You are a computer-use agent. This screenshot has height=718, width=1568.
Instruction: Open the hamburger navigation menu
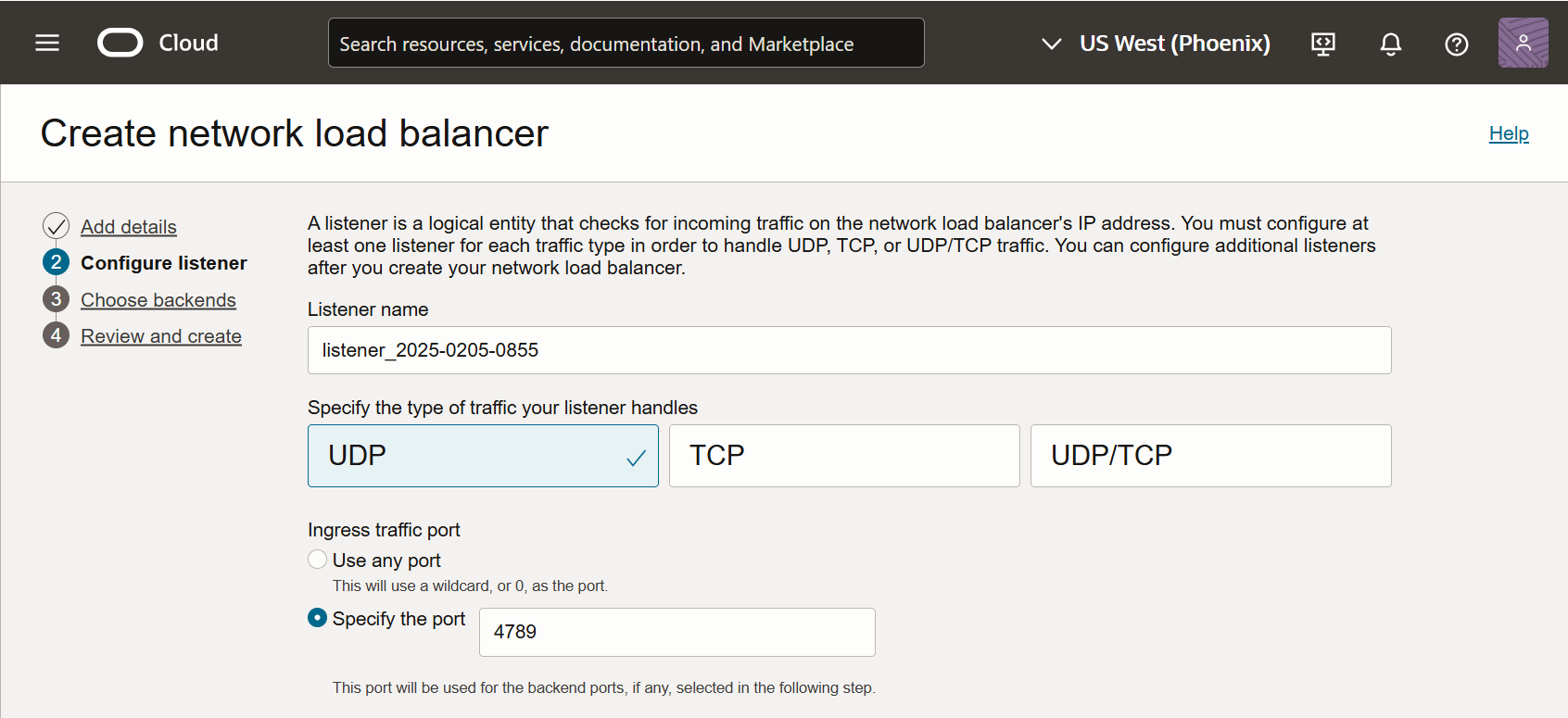[47, 43]
